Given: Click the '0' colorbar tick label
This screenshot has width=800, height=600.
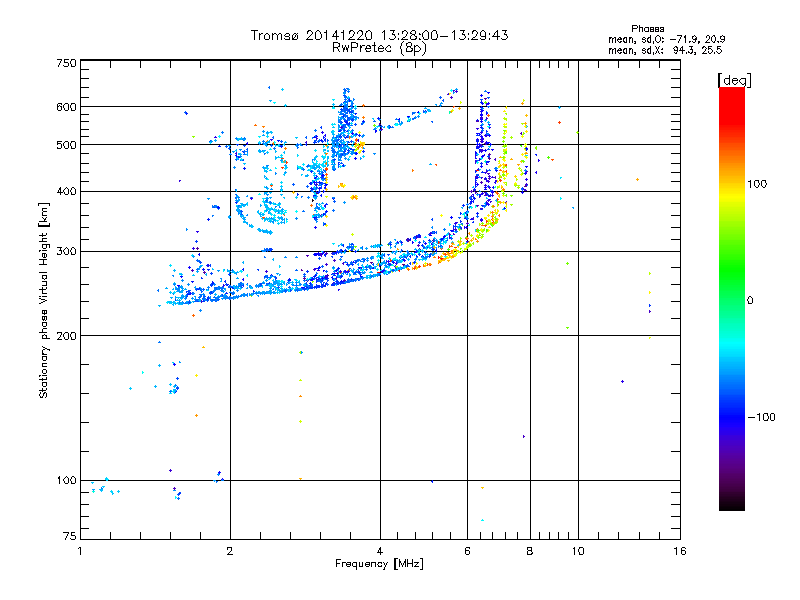Looking at the screenshot, I should (x=750, y=301).
